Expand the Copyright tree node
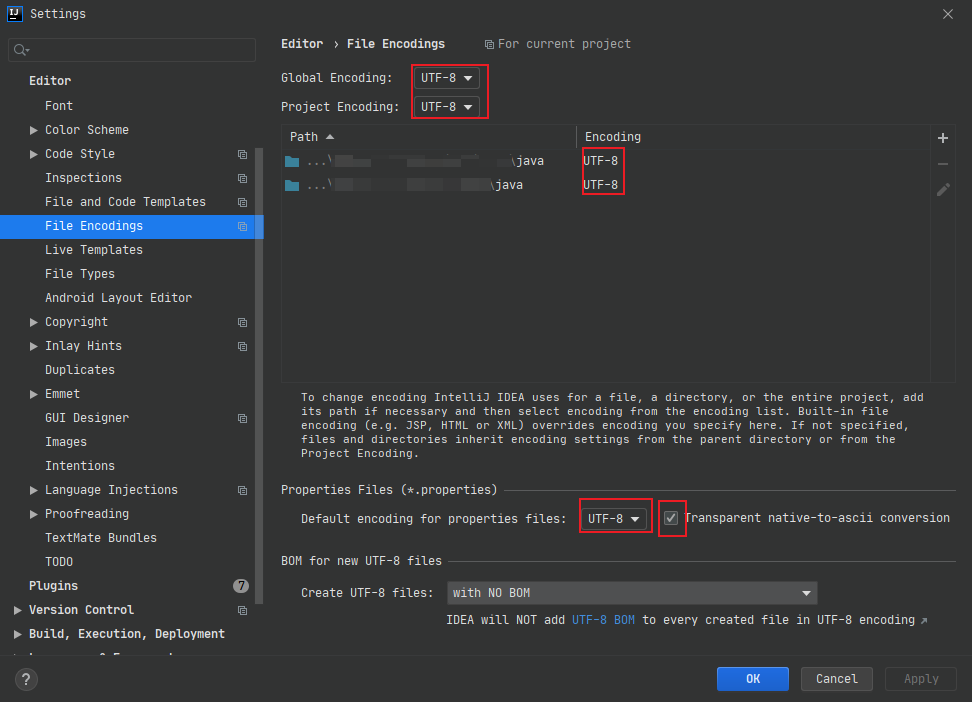The width and height of the screenshot is (972, 702). pyautogui.click(x=33, y=322)
